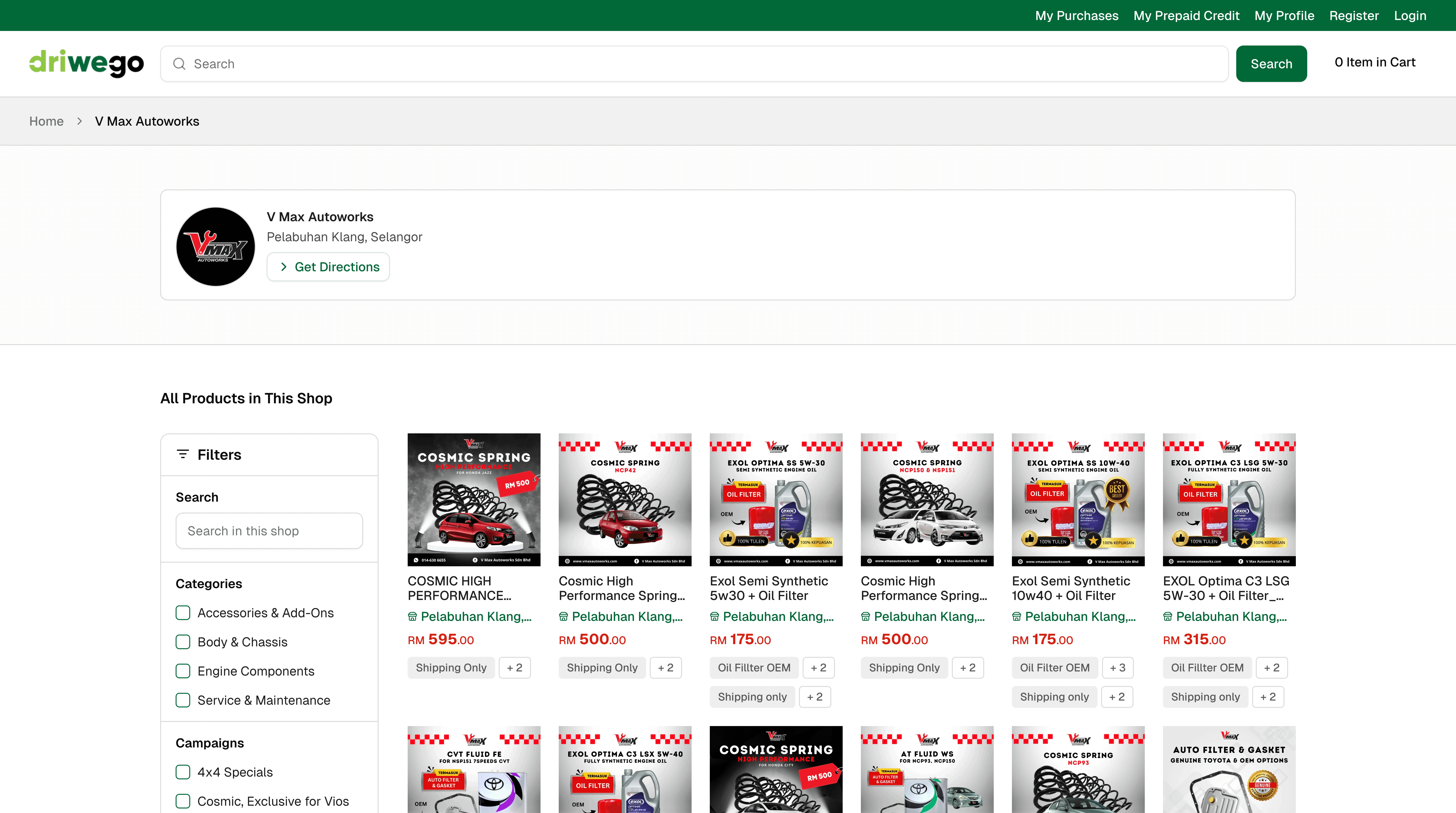This screenshot has width=1456, height=813.
Task: Click Get Directions button
Action: coord(328,267)
